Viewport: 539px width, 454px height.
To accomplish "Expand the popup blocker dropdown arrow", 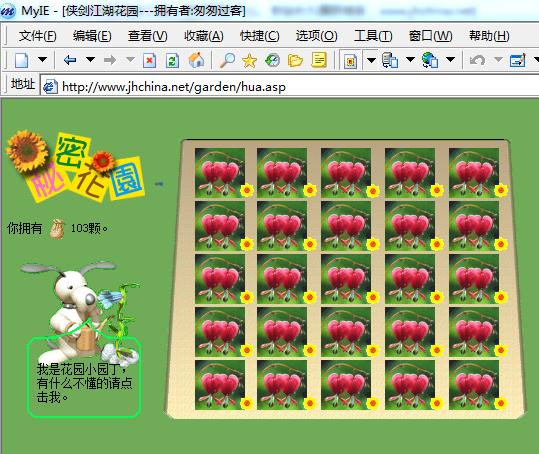I will click(371, 60).
